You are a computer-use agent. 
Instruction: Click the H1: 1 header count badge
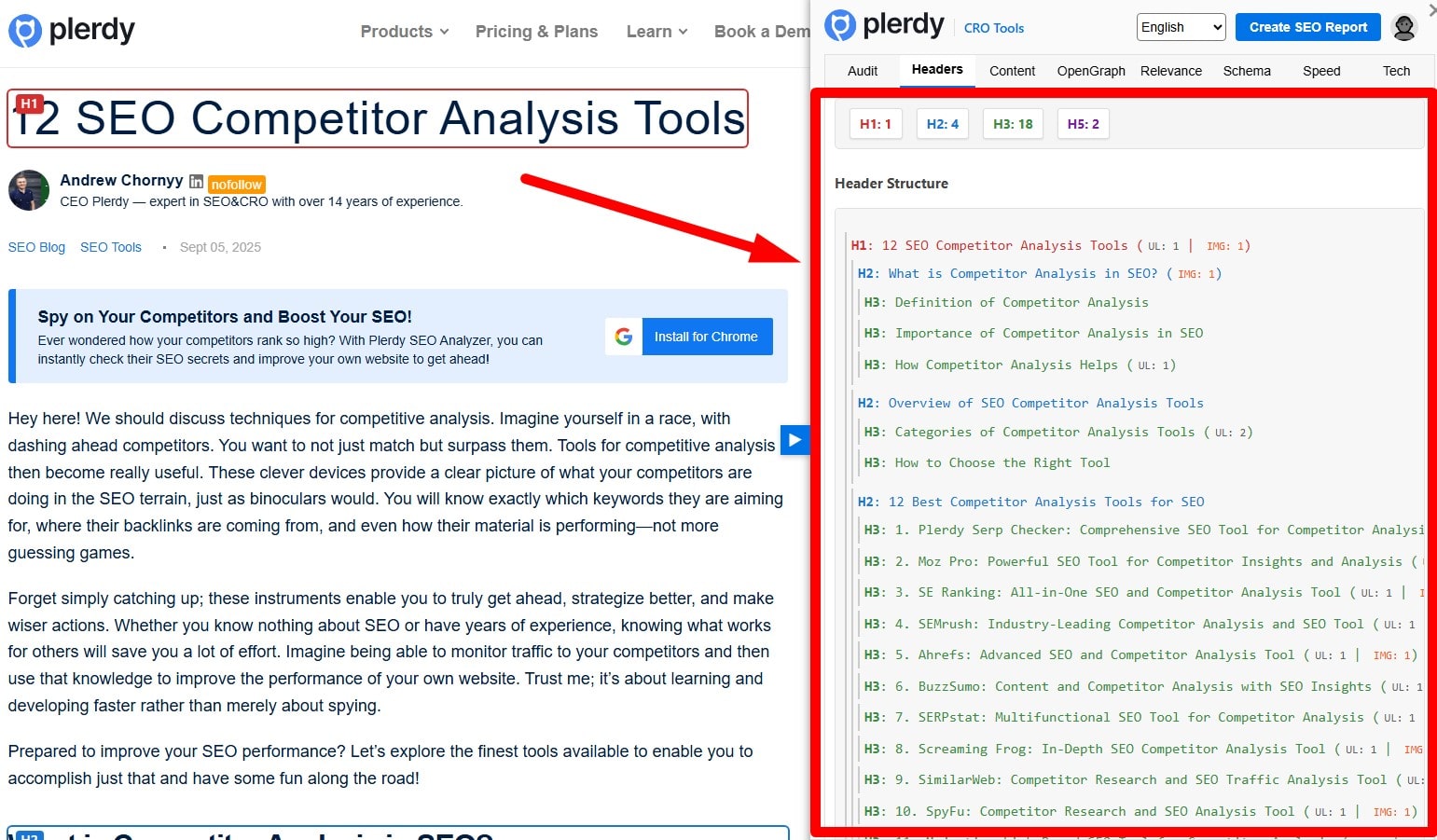pos(875,123)
